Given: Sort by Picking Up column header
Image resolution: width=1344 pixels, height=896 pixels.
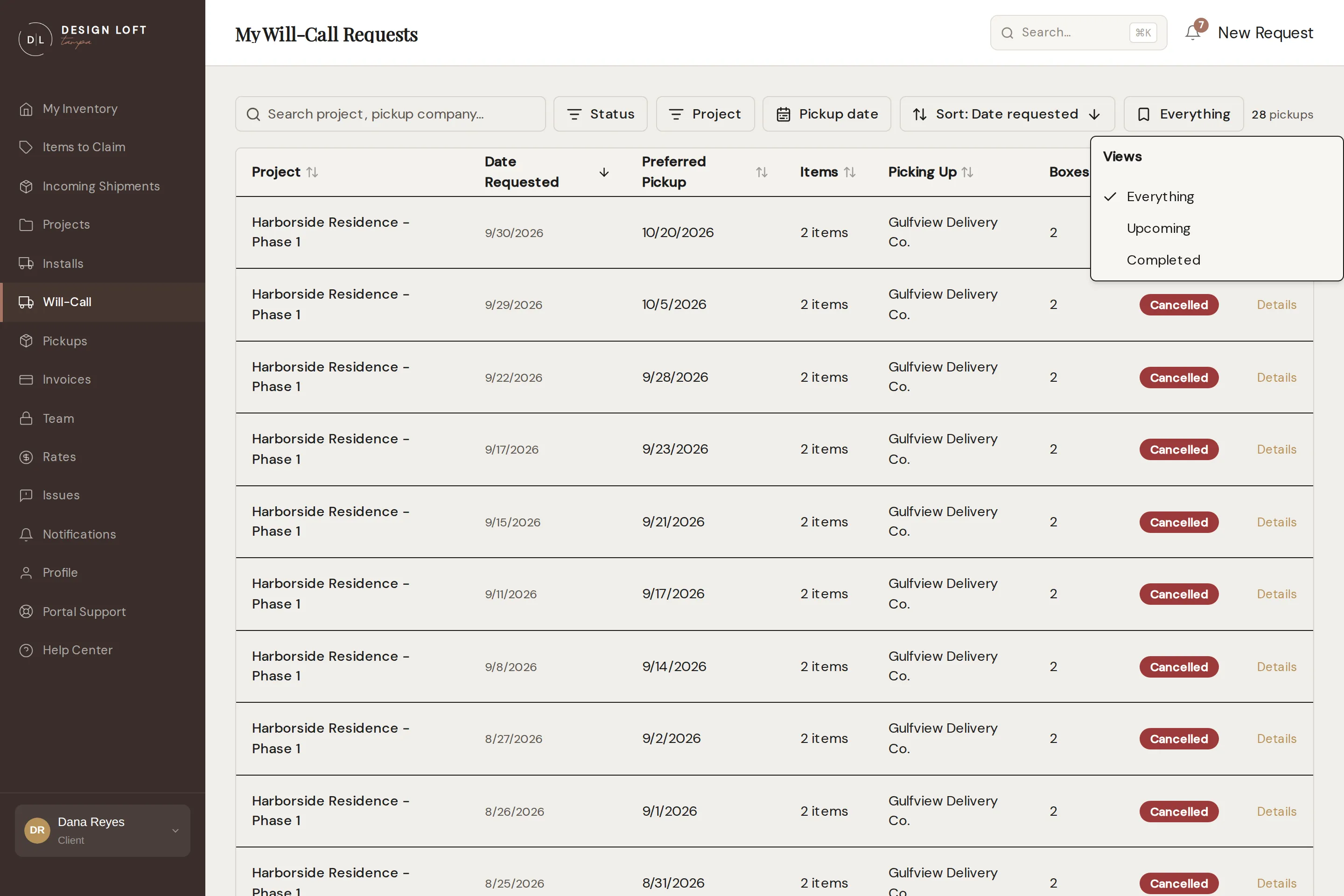Looking at the screenshot, I should [930, 171].
